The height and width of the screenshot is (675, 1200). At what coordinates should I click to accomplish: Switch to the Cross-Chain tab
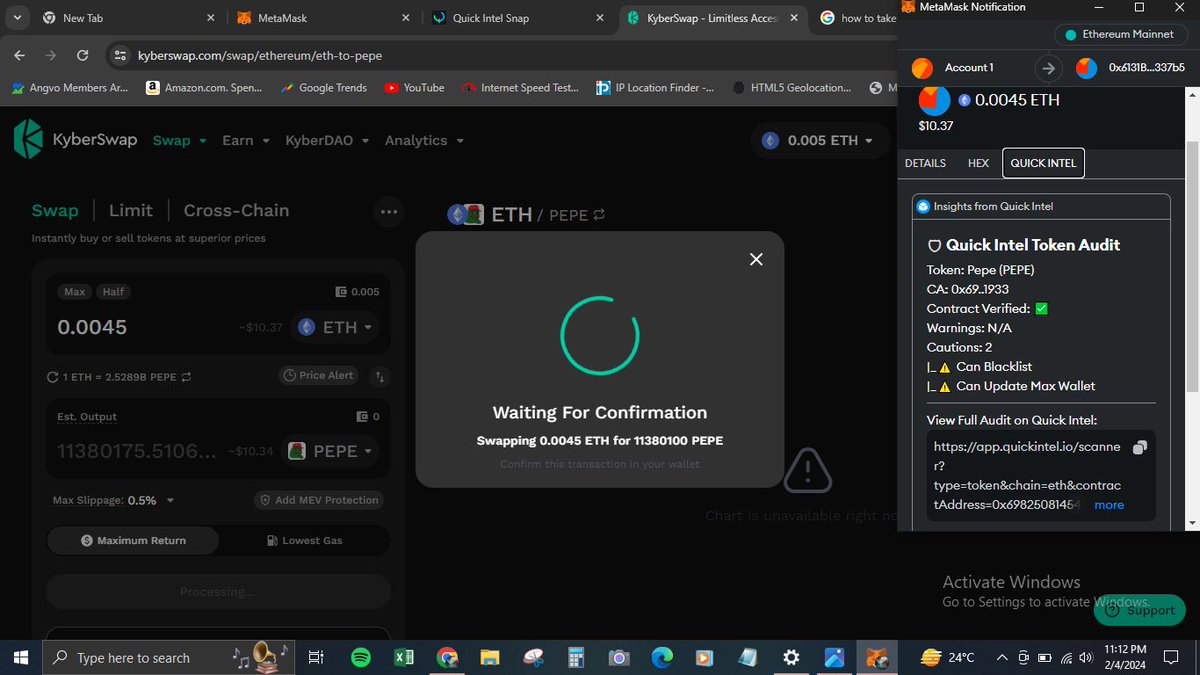coord(236,210)
